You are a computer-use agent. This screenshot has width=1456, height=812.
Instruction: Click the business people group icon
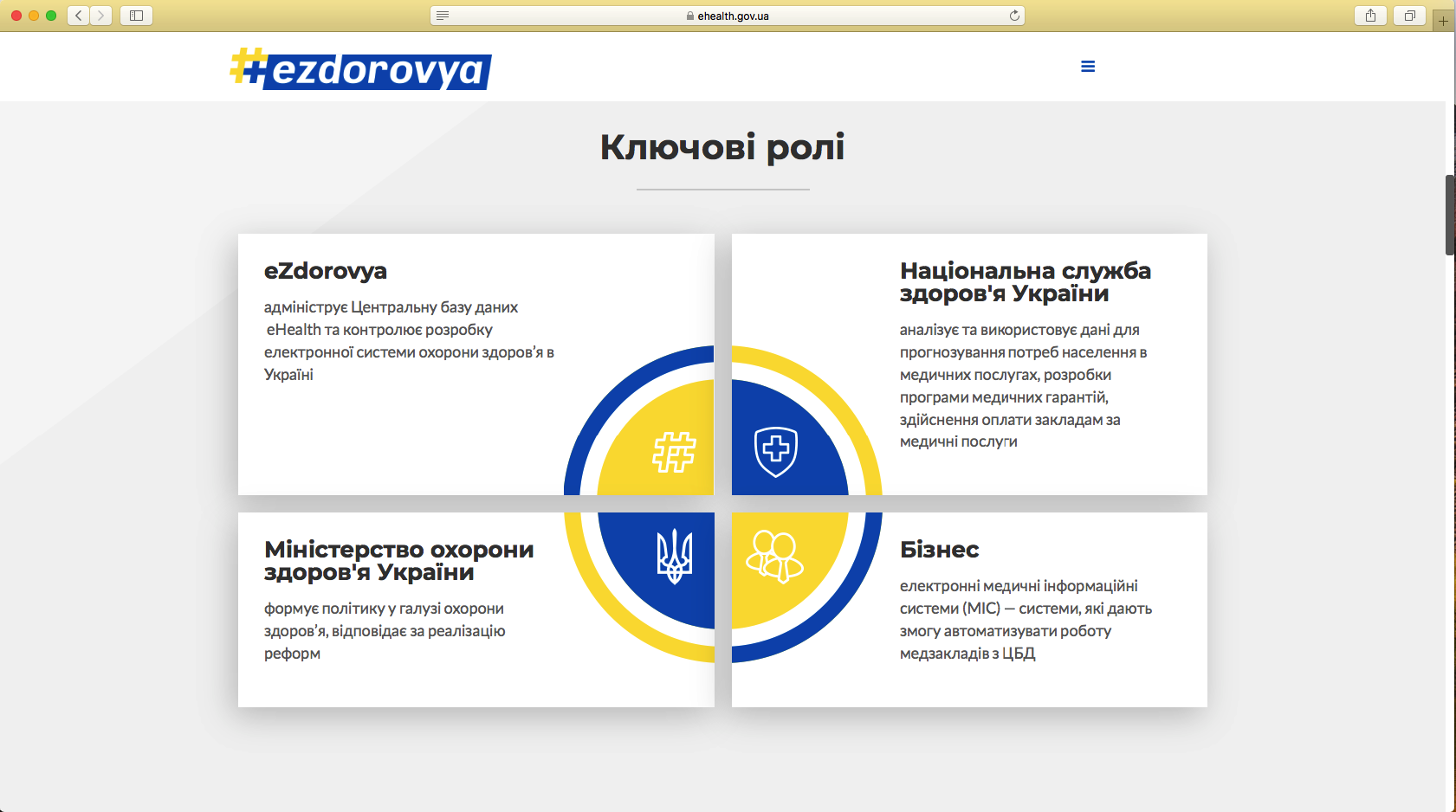click(x=775, y=557)
